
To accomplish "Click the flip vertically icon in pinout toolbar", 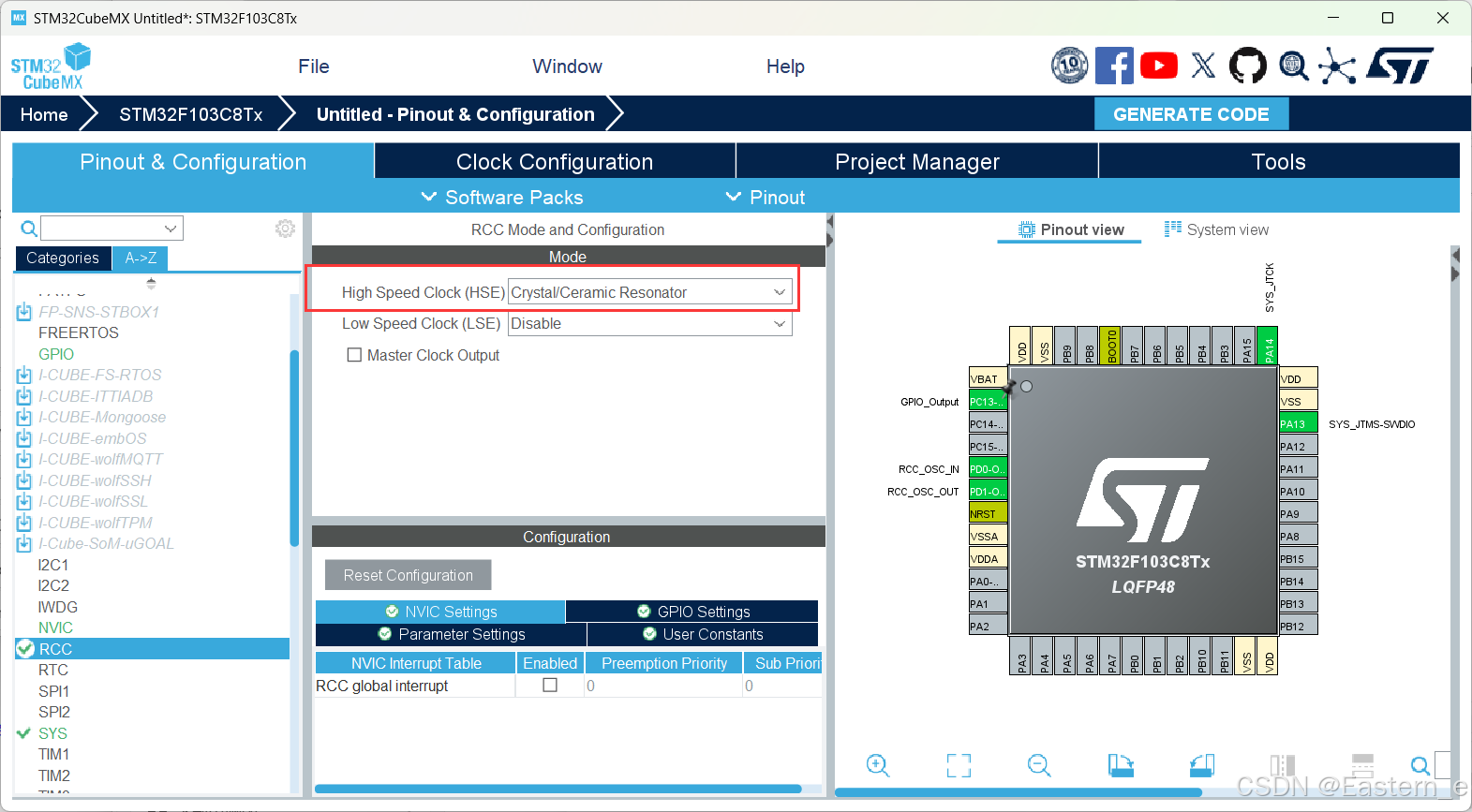I will (x=1363, y=765).
